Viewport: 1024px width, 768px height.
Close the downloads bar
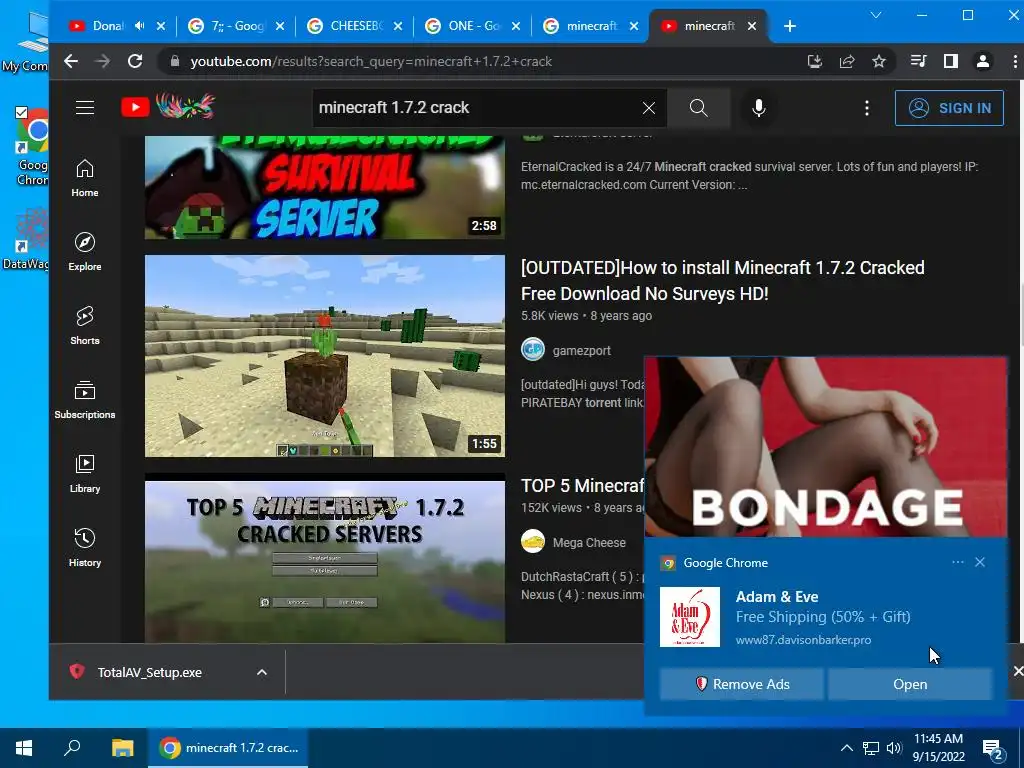(x=1017, y=671)
